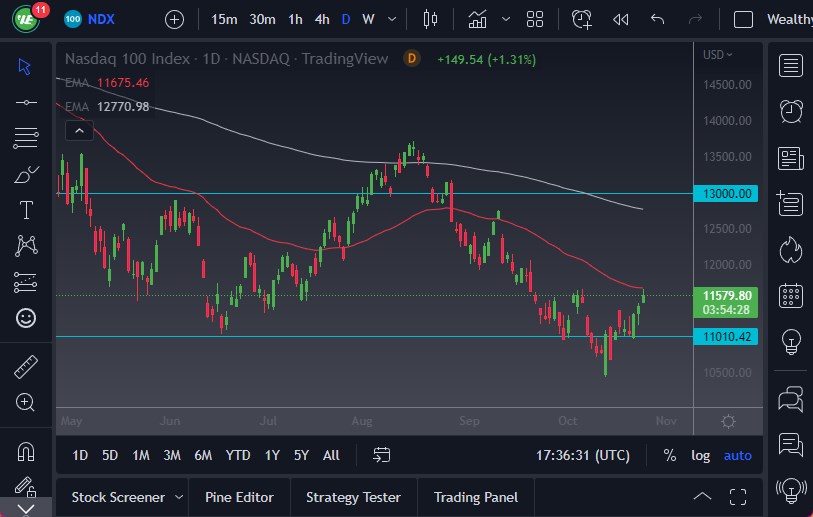Toggle magnet mode in left toolbar

tap(25, 452)
